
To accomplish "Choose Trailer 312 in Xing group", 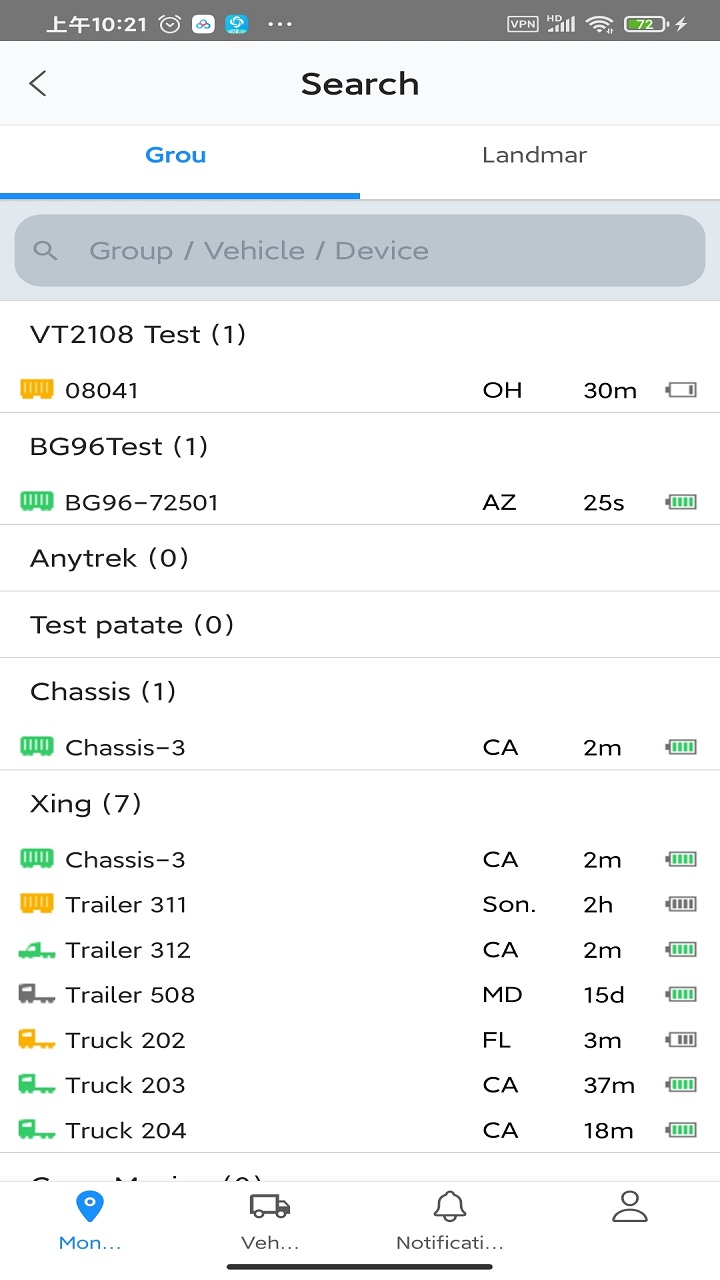I will [x=360, y=949].
